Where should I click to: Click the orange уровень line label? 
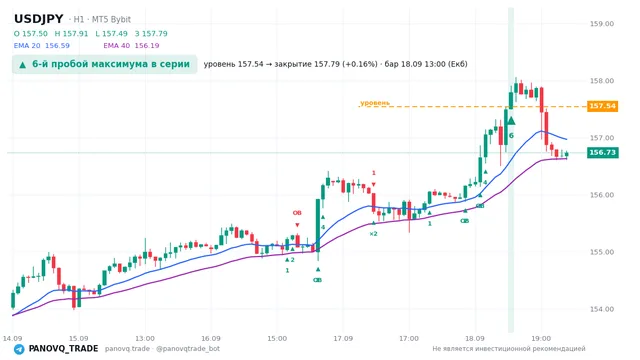tap(375, 102)
